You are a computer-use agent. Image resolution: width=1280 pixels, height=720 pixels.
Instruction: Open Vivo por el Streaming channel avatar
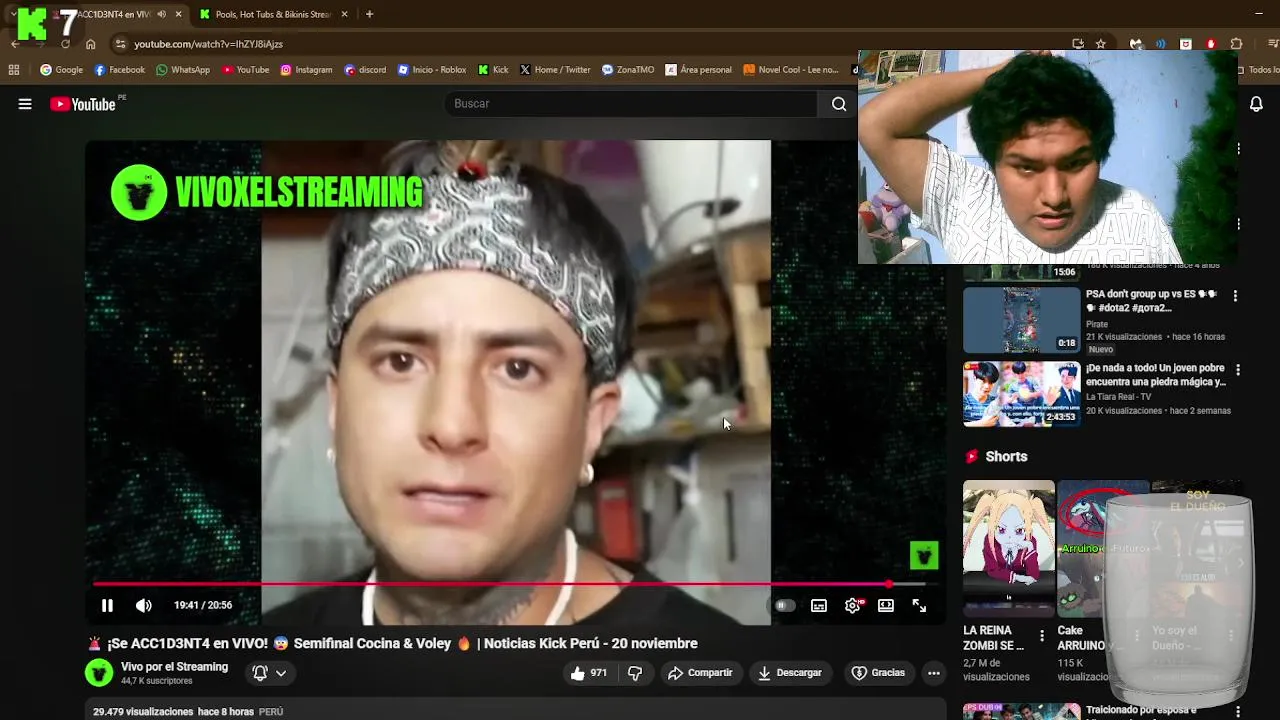99,673
